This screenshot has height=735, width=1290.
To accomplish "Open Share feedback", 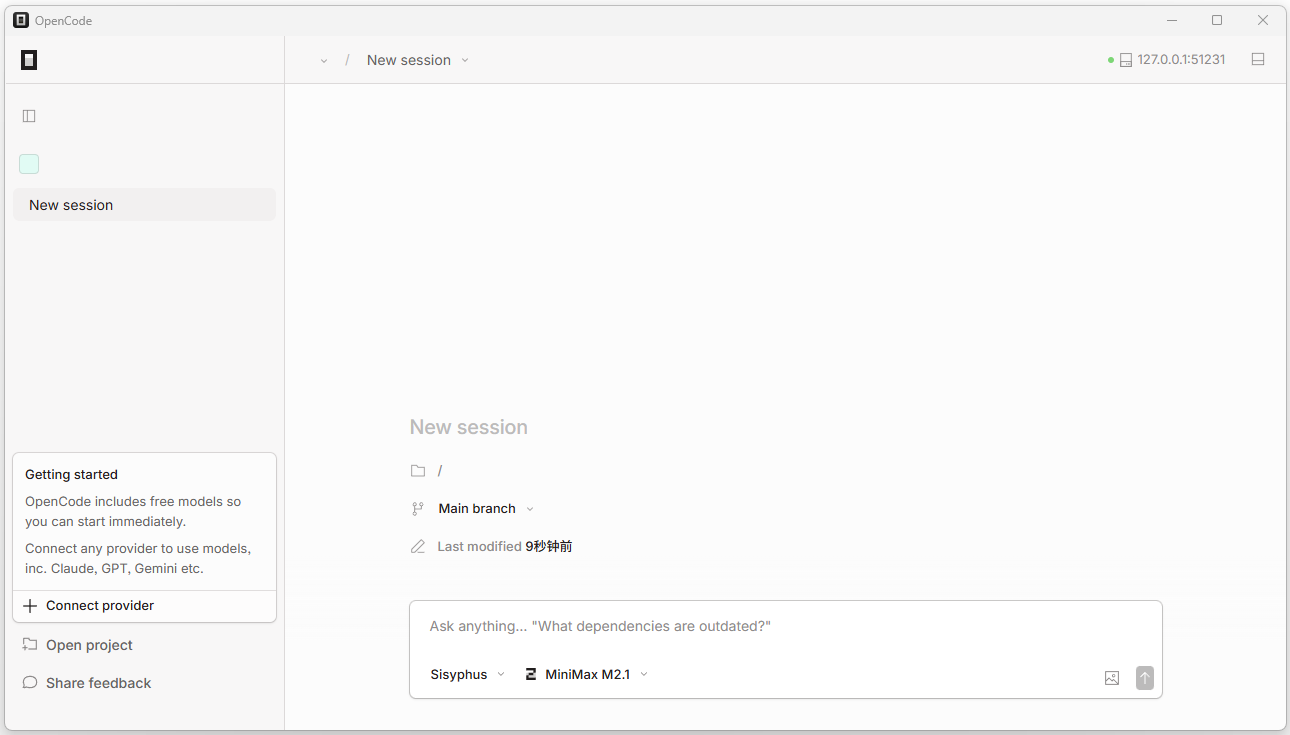I will pos(97,683).
